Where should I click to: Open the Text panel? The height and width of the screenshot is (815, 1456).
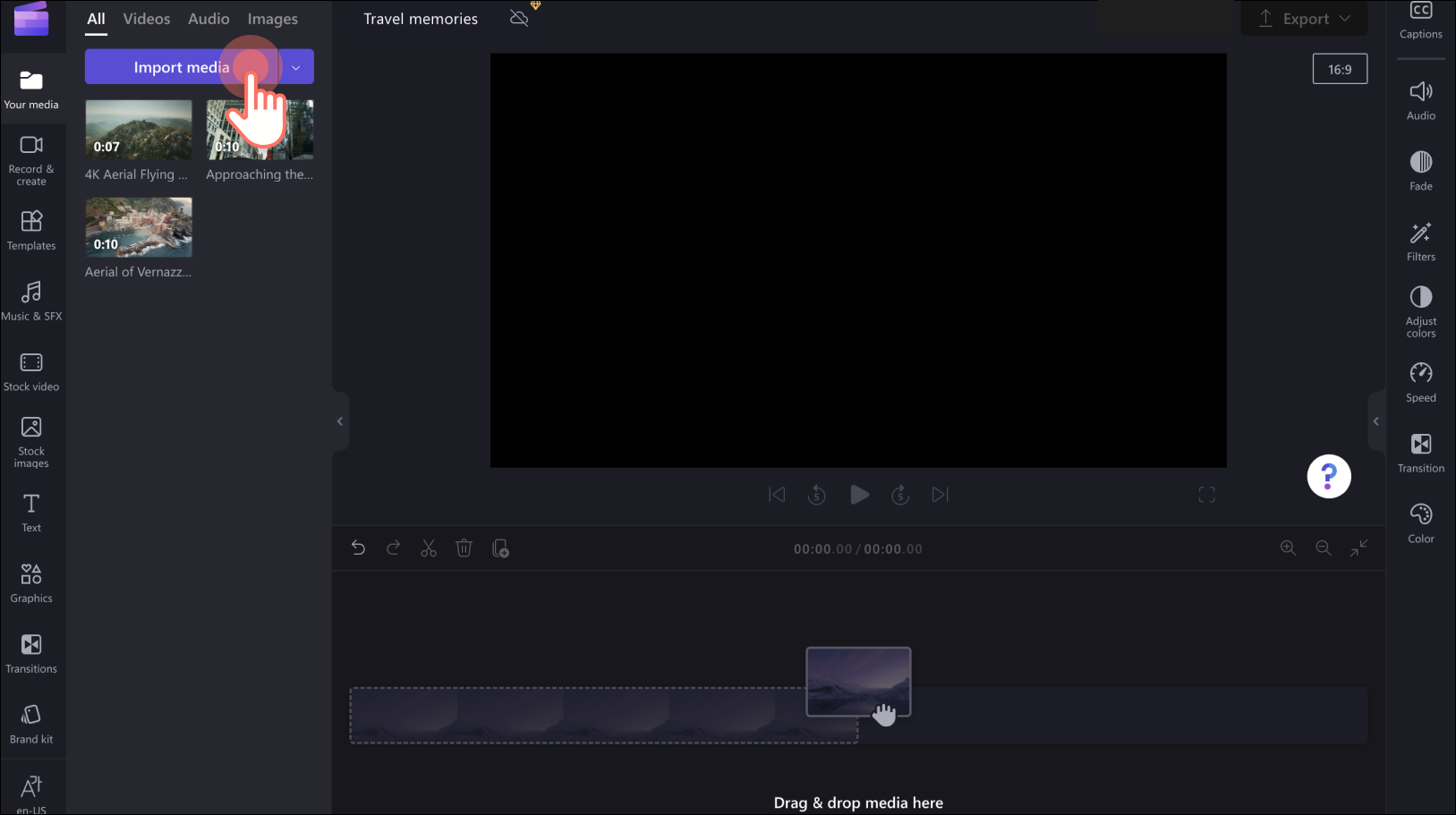[x=31, y=513]
